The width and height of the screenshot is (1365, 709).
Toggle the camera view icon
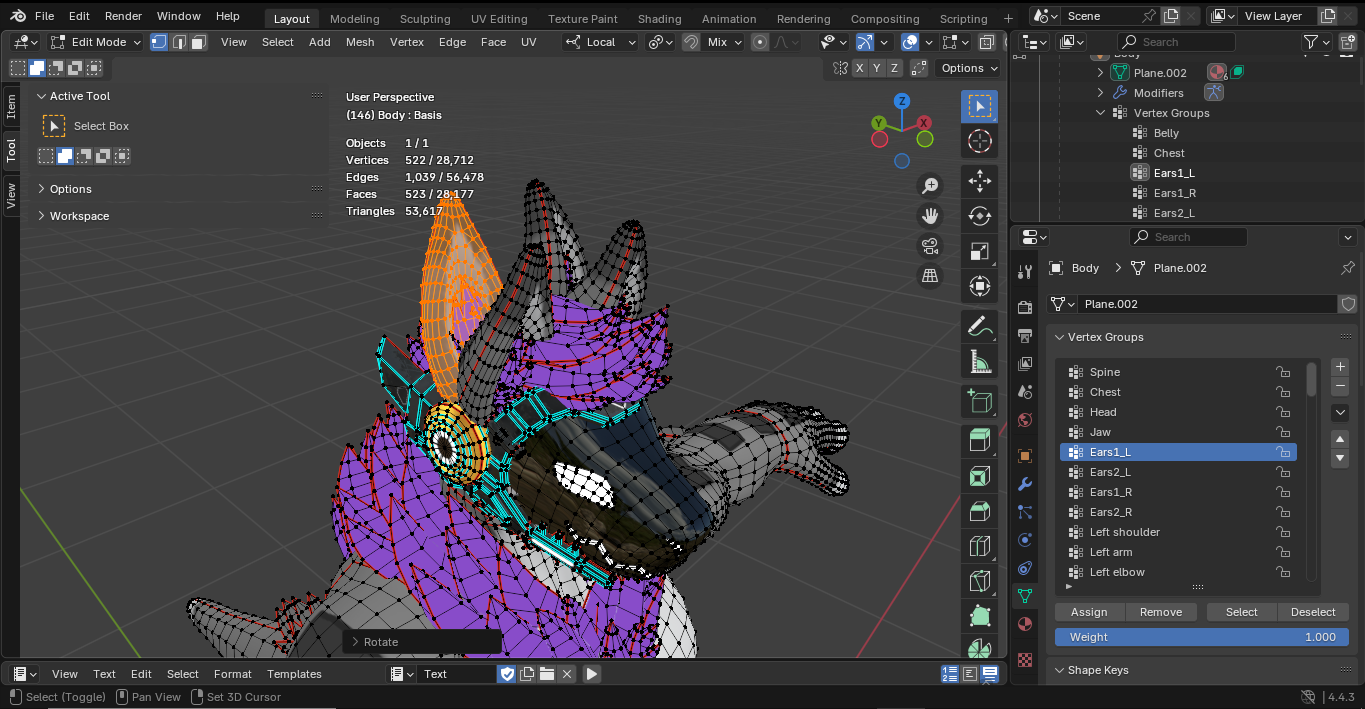(x=930, y=245)
